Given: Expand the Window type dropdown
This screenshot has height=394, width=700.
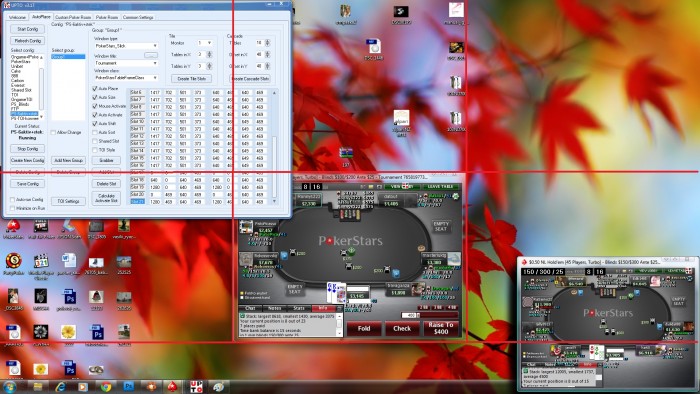Looking at the screenshot, I should [x=126, y=46].
